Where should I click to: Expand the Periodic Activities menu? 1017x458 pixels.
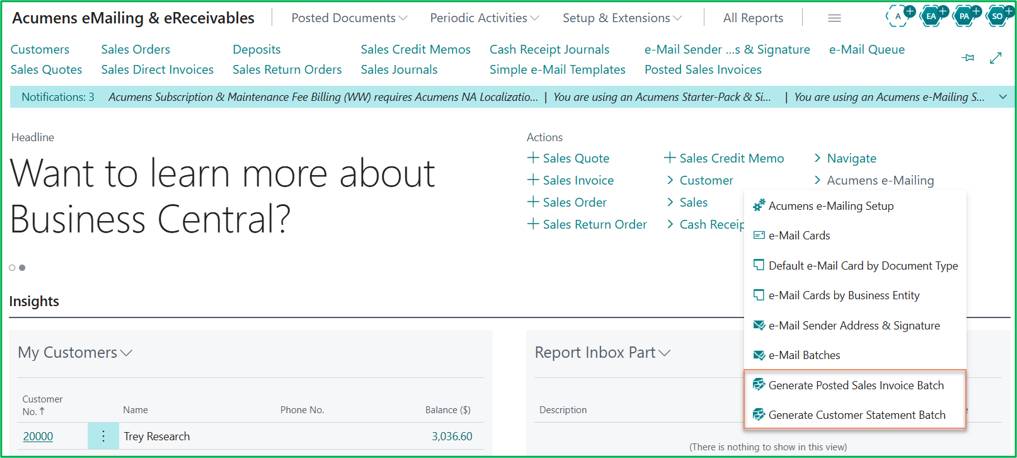tap(484, 18)
